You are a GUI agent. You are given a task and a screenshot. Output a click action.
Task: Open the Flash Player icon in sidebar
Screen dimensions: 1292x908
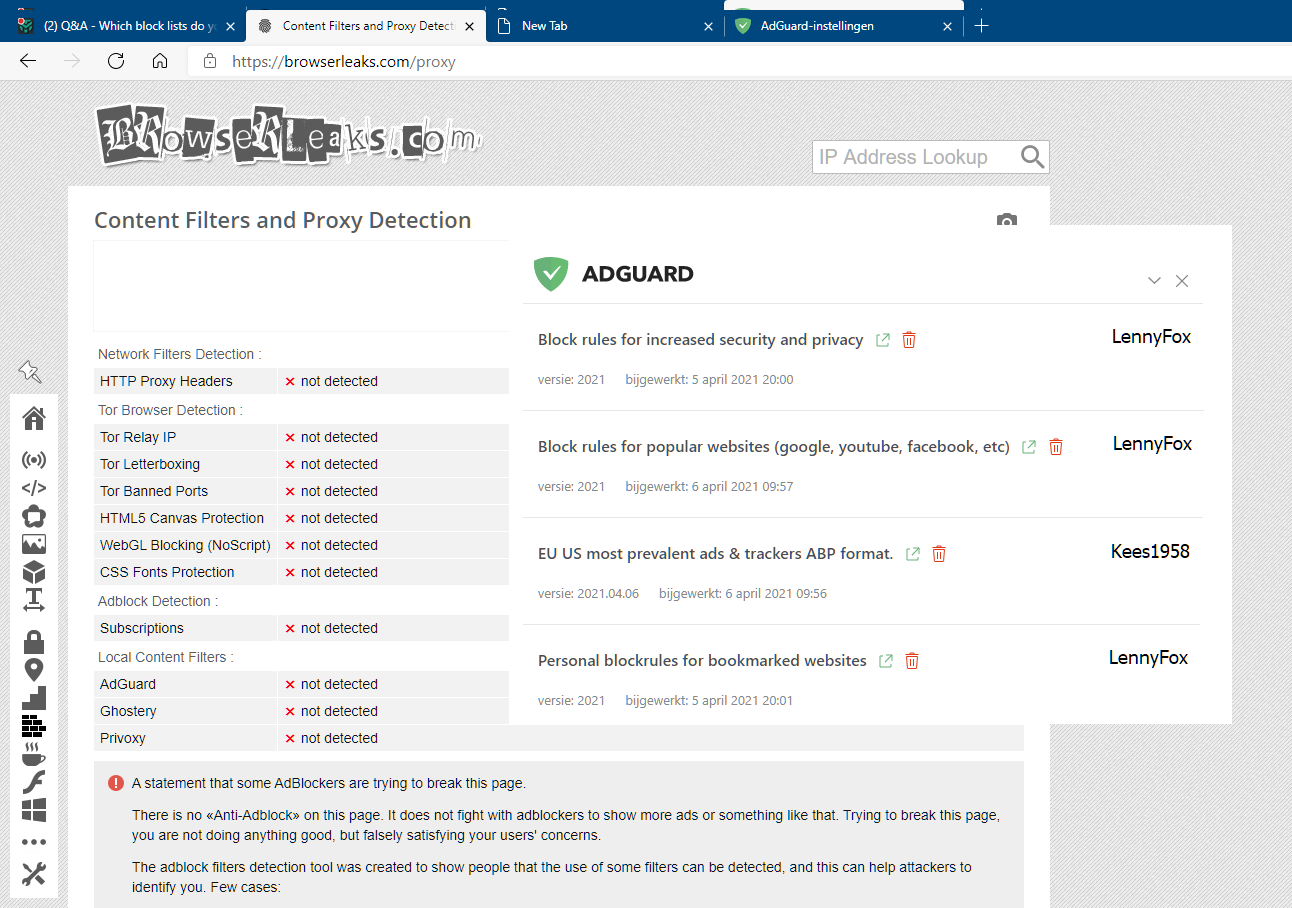(x=34, y=781)
